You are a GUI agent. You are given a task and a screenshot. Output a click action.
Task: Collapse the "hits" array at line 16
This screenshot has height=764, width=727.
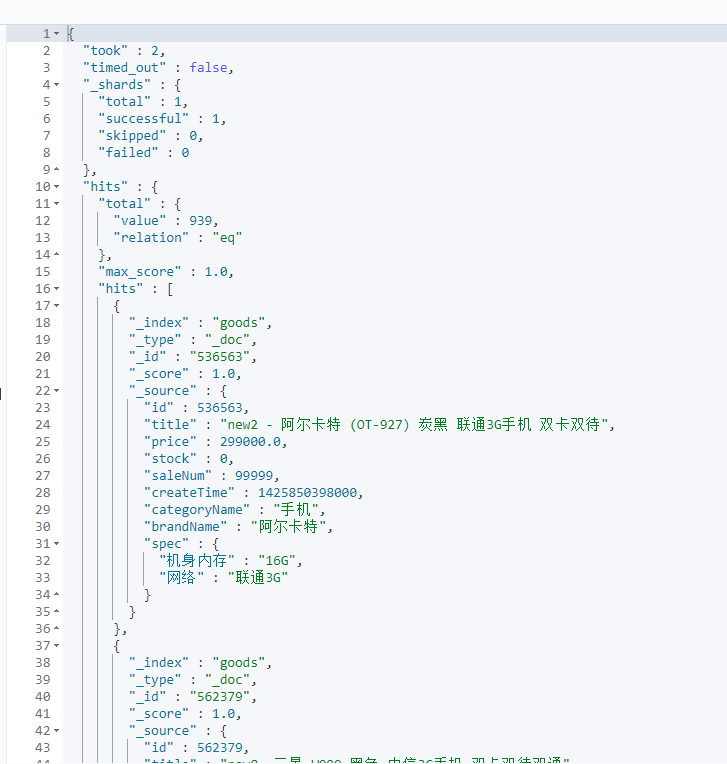(x=57, y=288)
